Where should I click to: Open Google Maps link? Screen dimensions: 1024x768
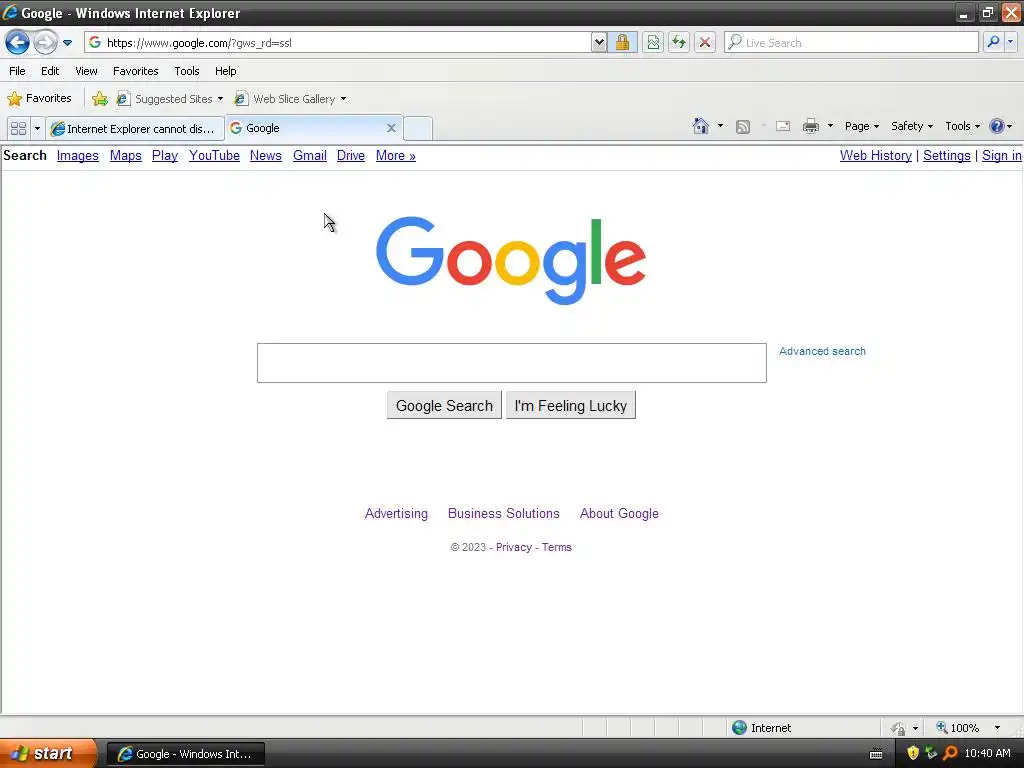click(125, 155)
